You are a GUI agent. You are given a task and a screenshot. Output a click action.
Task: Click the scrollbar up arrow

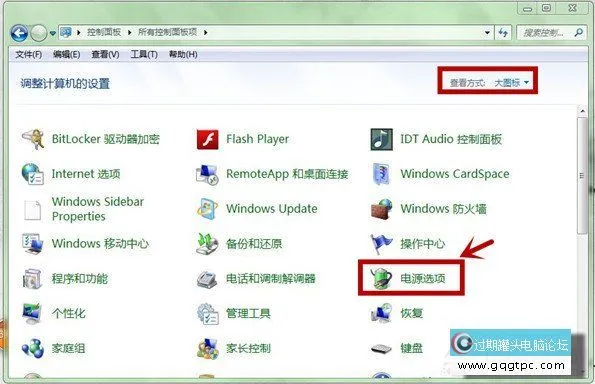click(582, 111)
